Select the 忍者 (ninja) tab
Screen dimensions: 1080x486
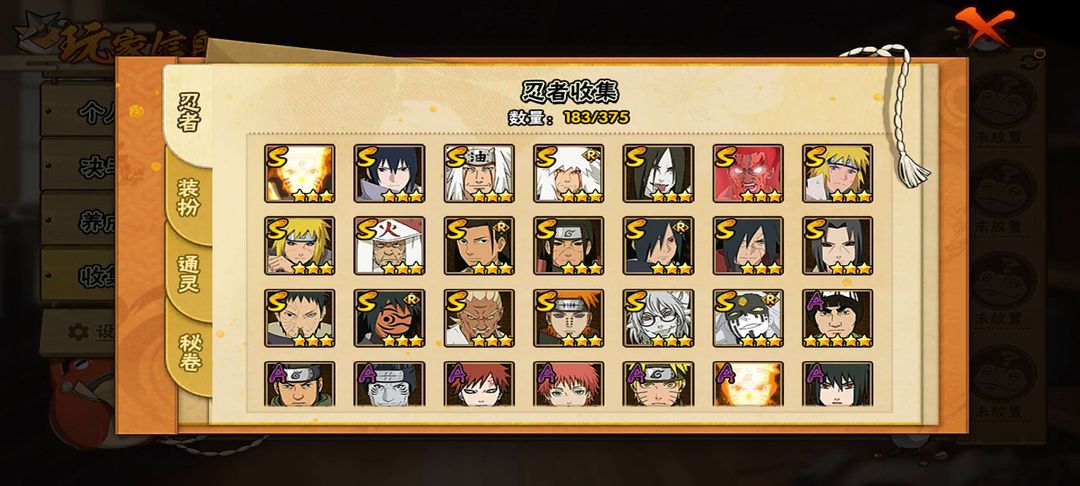point(188,112)
